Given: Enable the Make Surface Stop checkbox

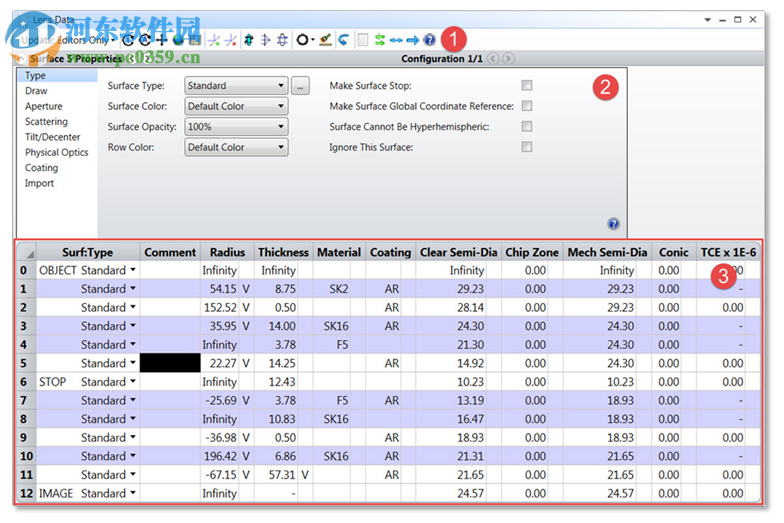Looking at the screenshot, I should [x=527, y=86].
